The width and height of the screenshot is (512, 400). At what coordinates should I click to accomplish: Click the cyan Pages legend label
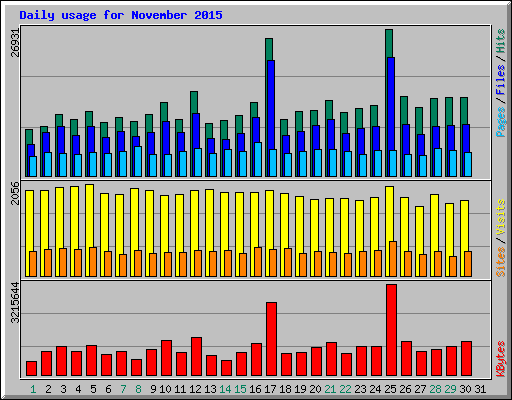[x=501, y=122]
